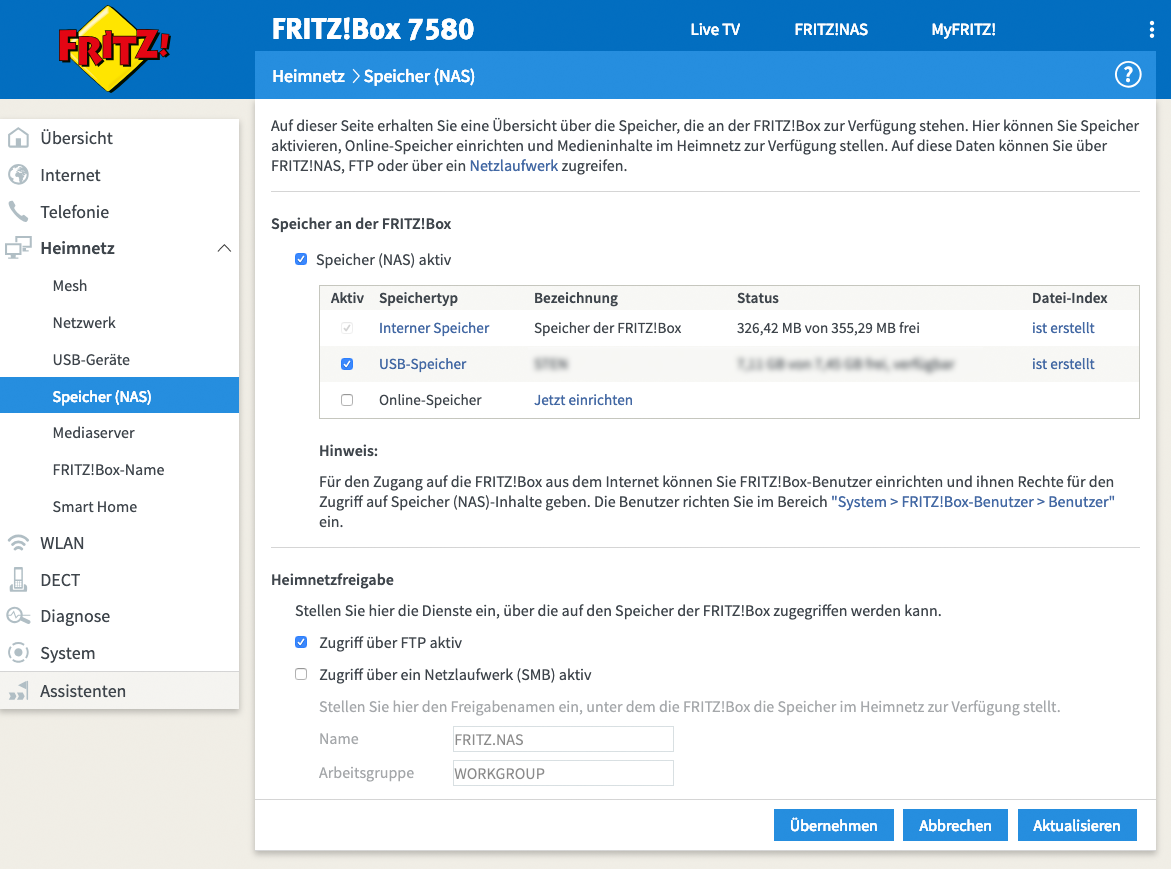1171x869 pixels.
Task: Click the Assistenten wizard icon
Action: point(18,691)
